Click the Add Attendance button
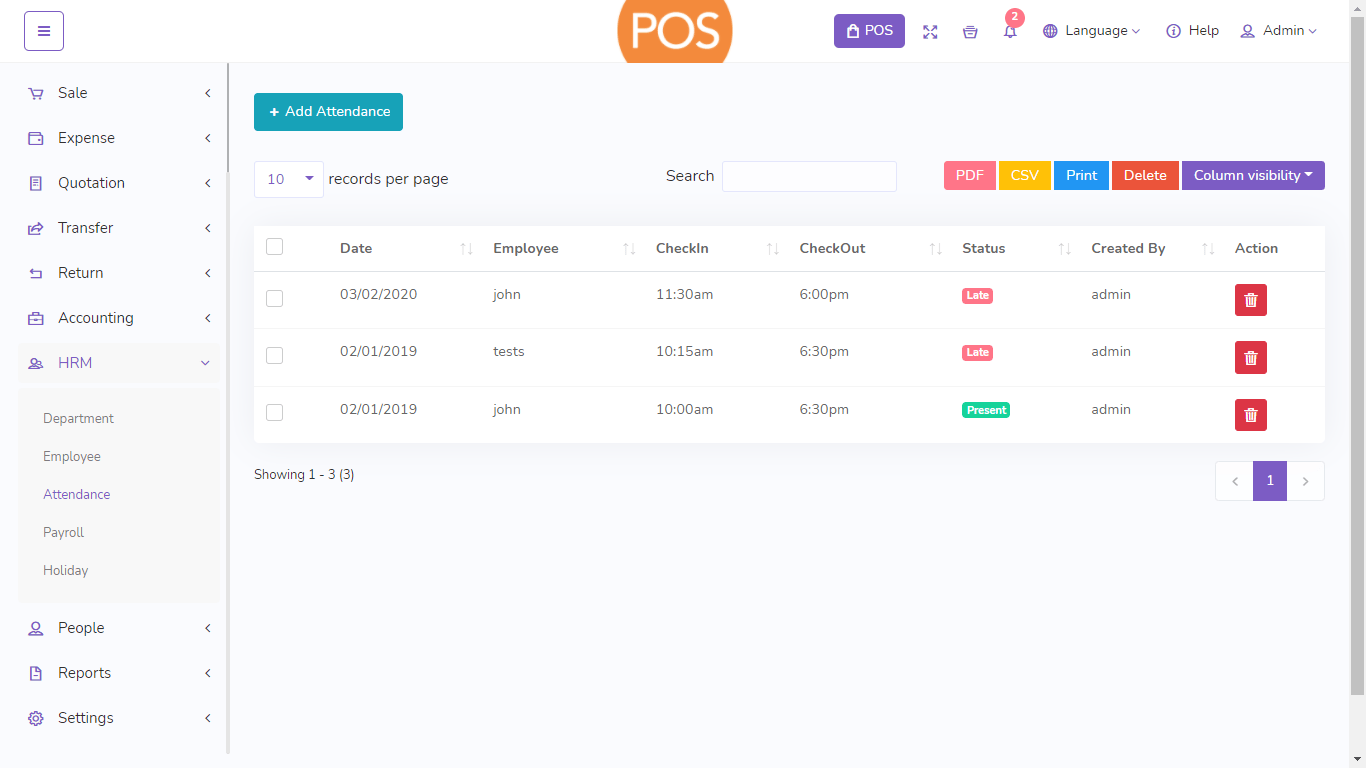This screenshot has width=1366, height=768. pyautogui.click(x=328, y=112)
